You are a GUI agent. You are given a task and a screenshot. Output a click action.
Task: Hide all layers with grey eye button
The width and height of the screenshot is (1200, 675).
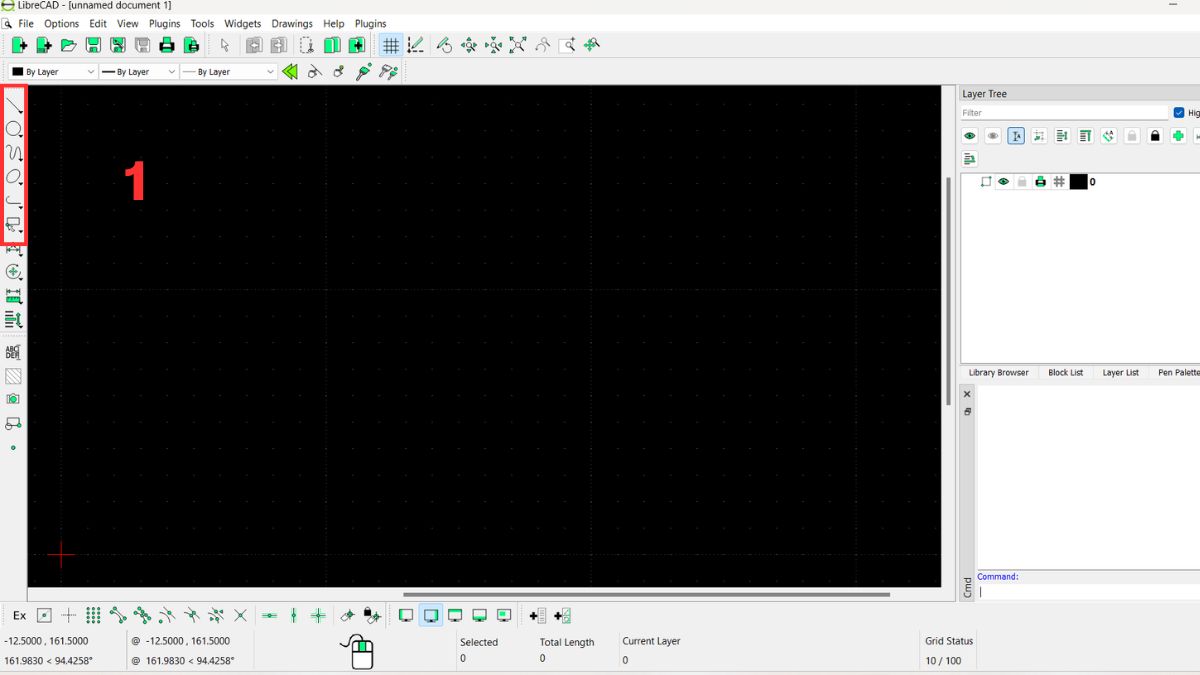[x=993, y=136]
